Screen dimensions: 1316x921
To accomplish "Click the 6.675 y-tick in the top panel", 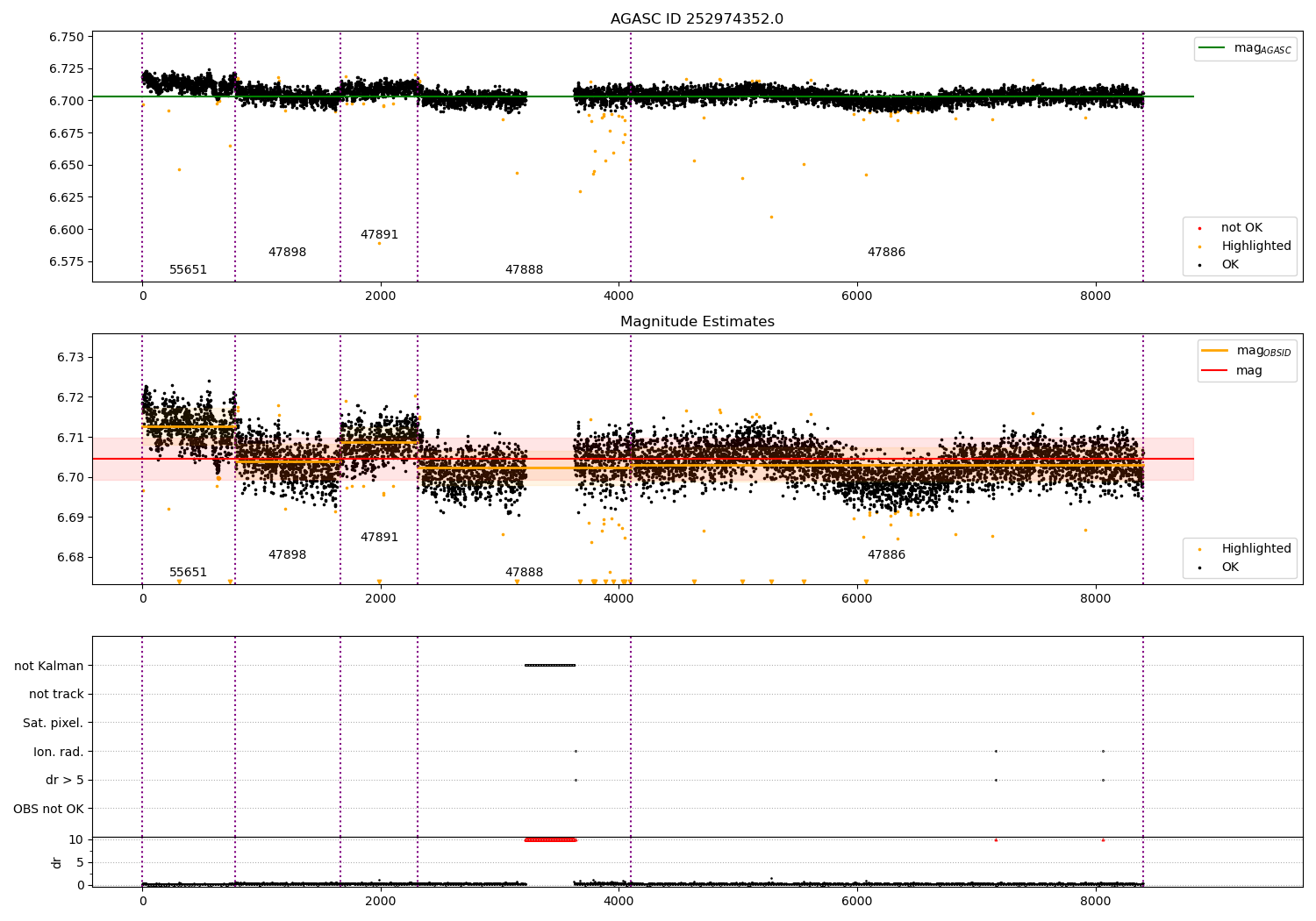I will pos(67,133).
